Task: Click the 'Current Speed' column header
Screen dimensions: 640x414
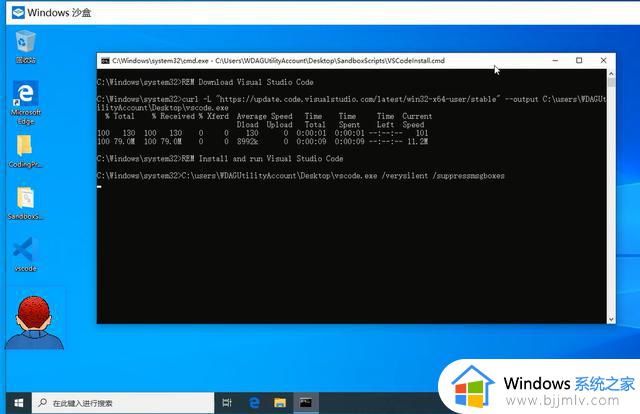Action: [417, 120]
